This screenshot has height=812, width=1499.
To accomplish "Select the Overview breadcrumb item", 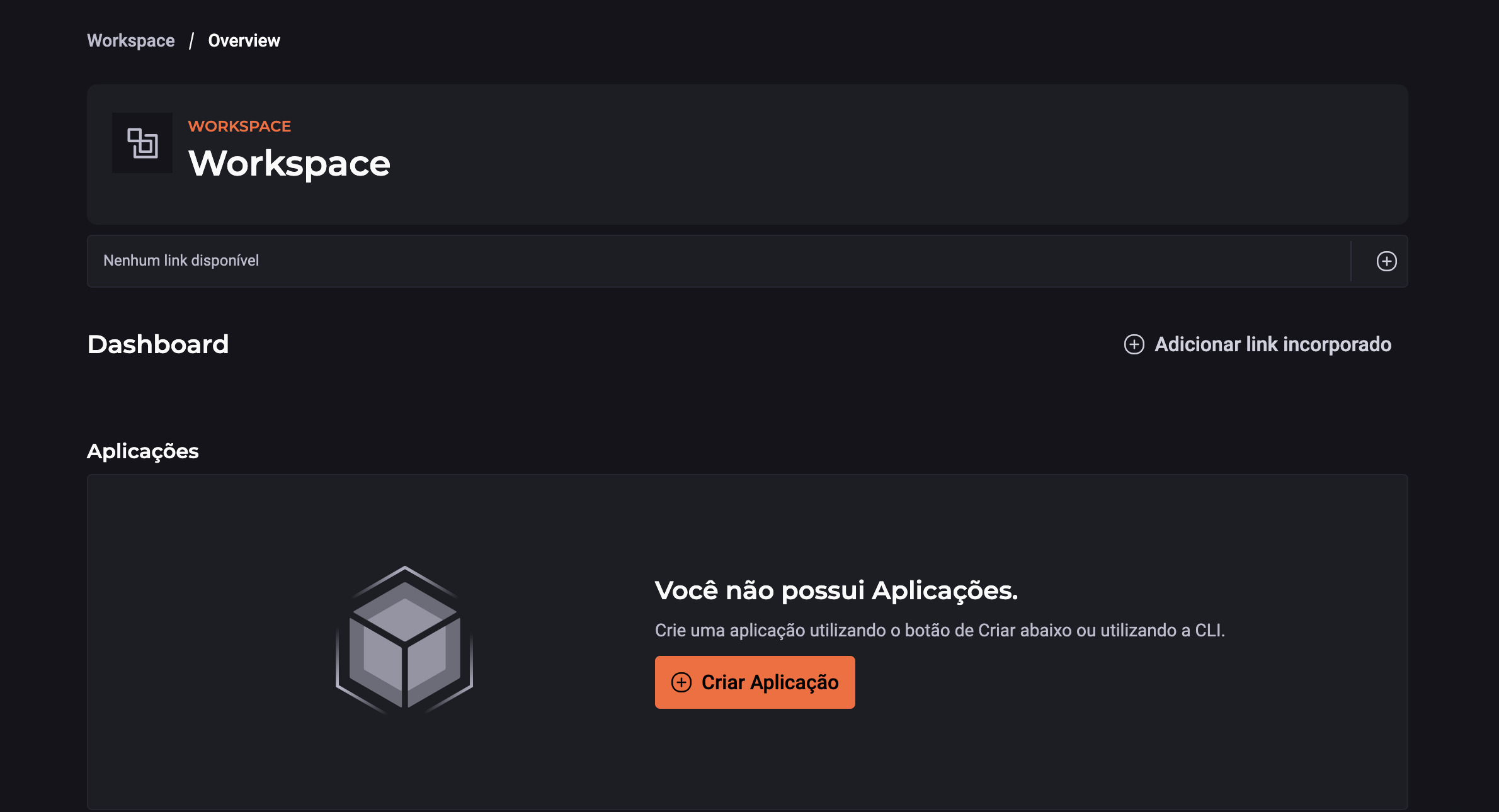I will point(244,41).
